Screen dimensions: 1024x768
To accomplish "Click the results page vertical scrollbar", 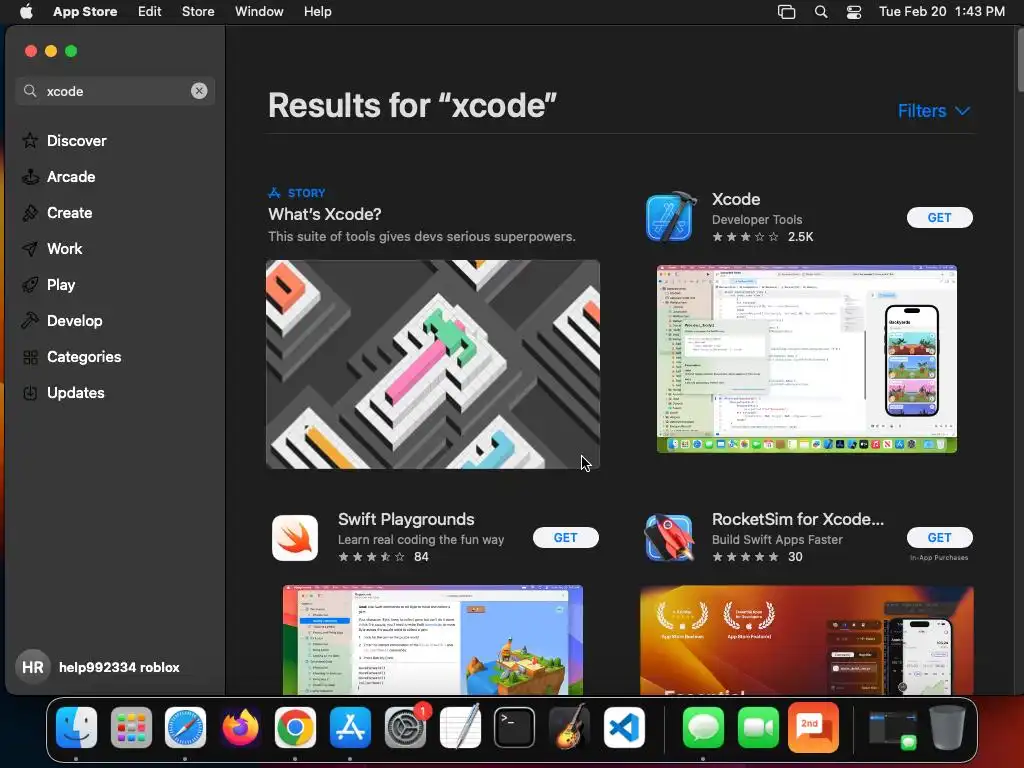I will [x=1019, y=59].
